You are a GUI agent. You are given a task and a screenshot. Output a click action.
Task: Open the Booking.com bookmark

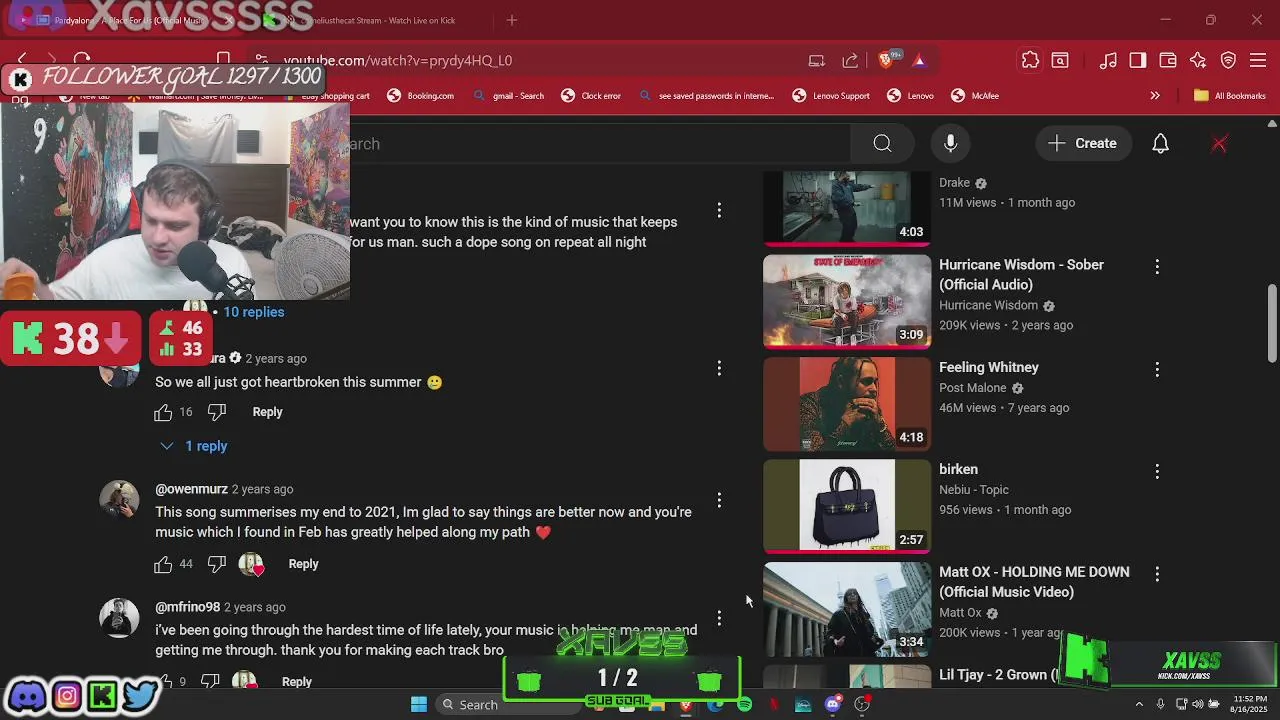tap(421, 96)
